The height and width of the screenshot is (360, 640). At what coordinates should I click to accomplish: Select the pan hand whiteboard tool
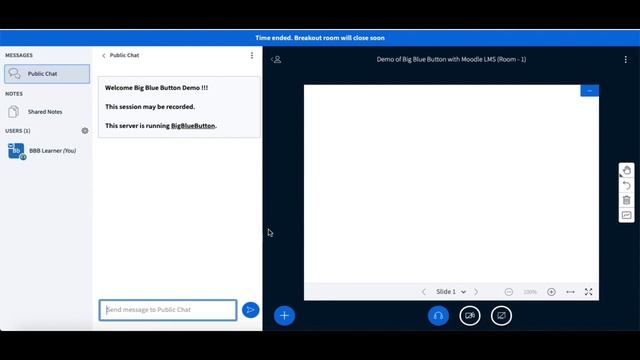627,171
